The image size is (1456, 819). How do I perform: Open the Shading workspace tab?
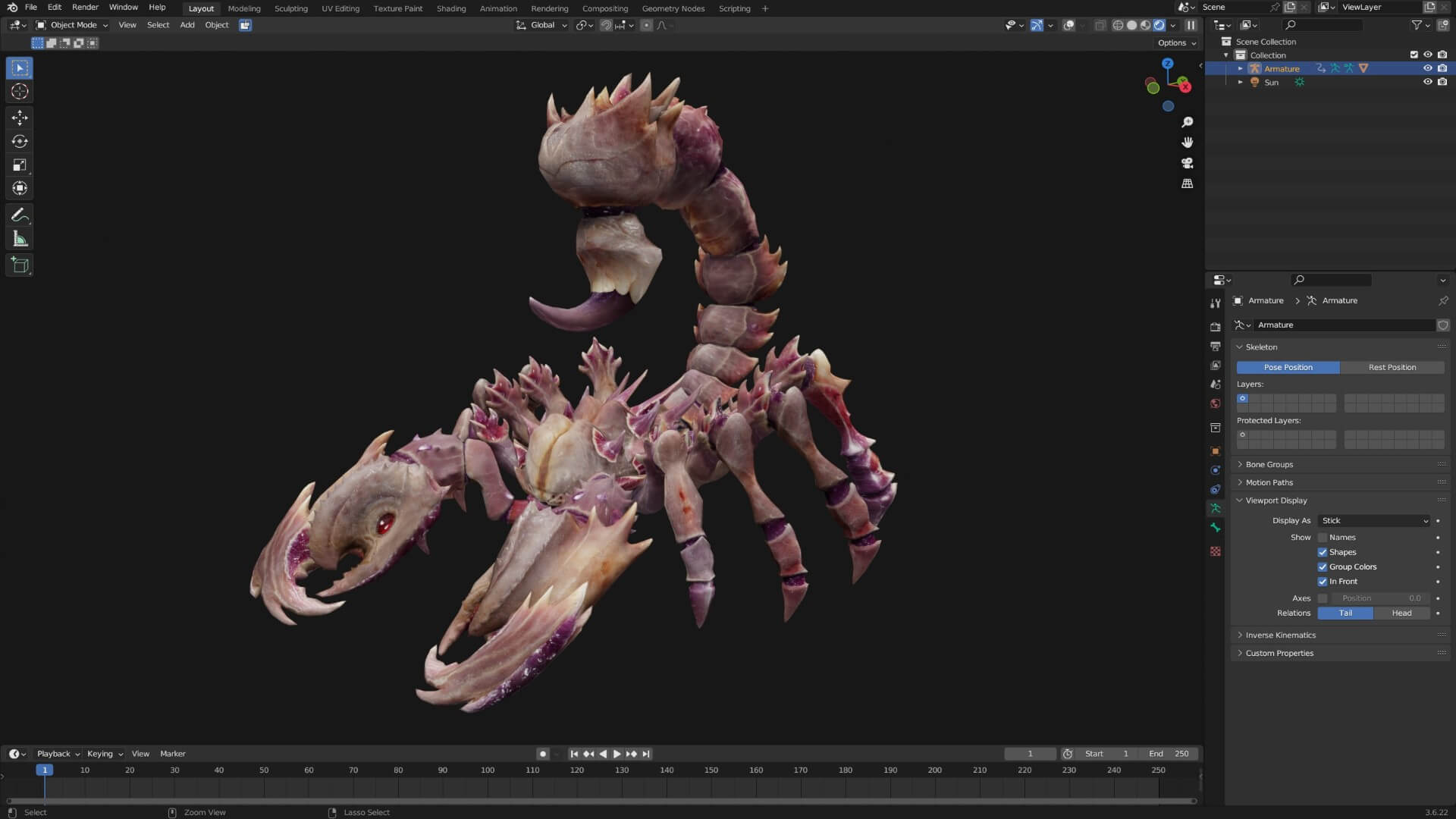pos(451,8)
